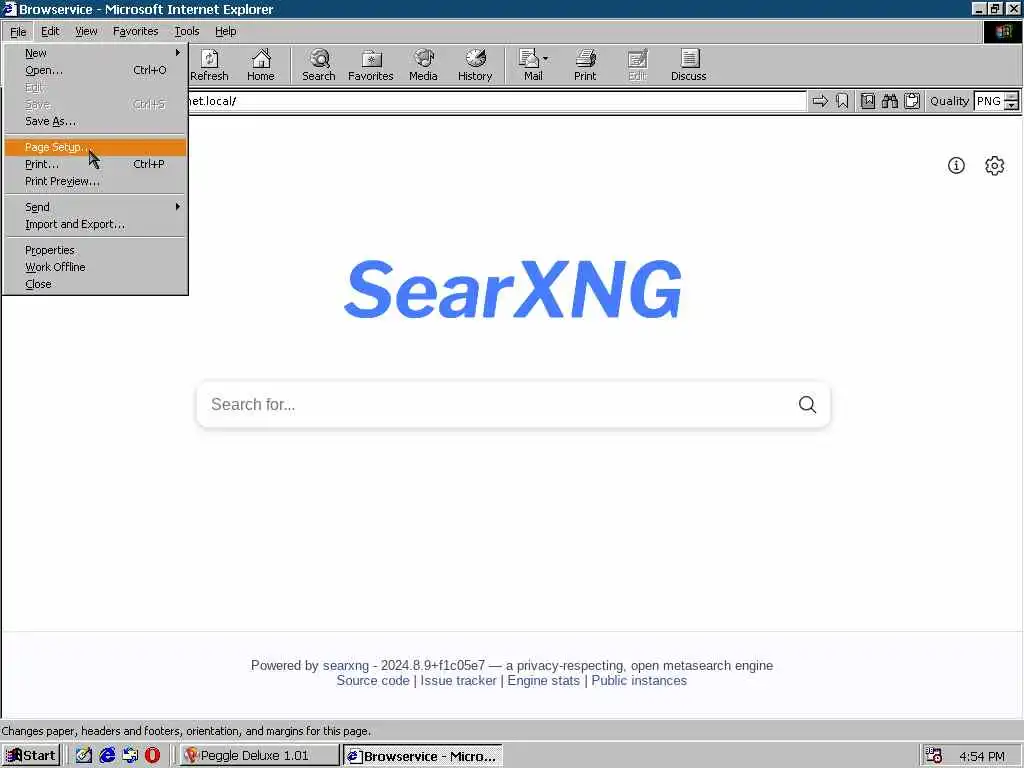1024x768 pixels.
Task: Click the binoculars find icon
Action: pos(889,101)
